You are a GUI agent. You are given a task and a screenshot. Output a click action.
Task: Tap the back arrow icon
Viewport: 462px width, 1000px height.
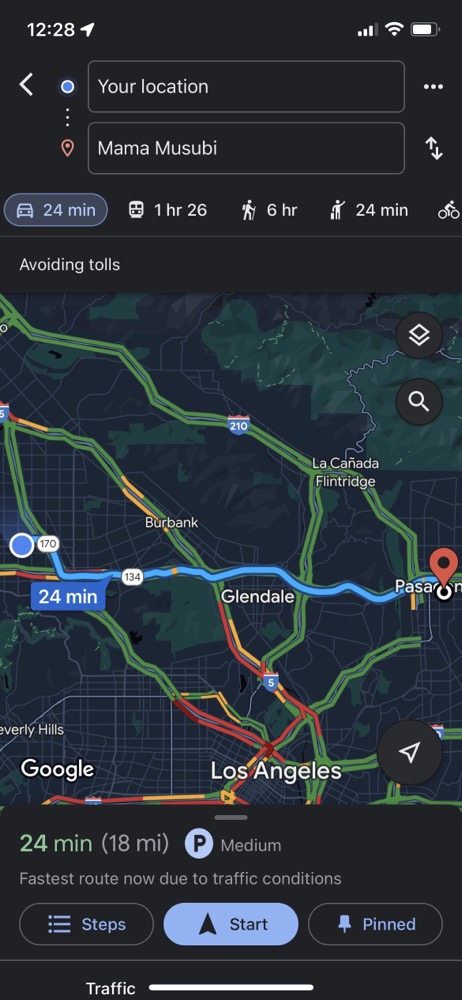coord(26,85)
